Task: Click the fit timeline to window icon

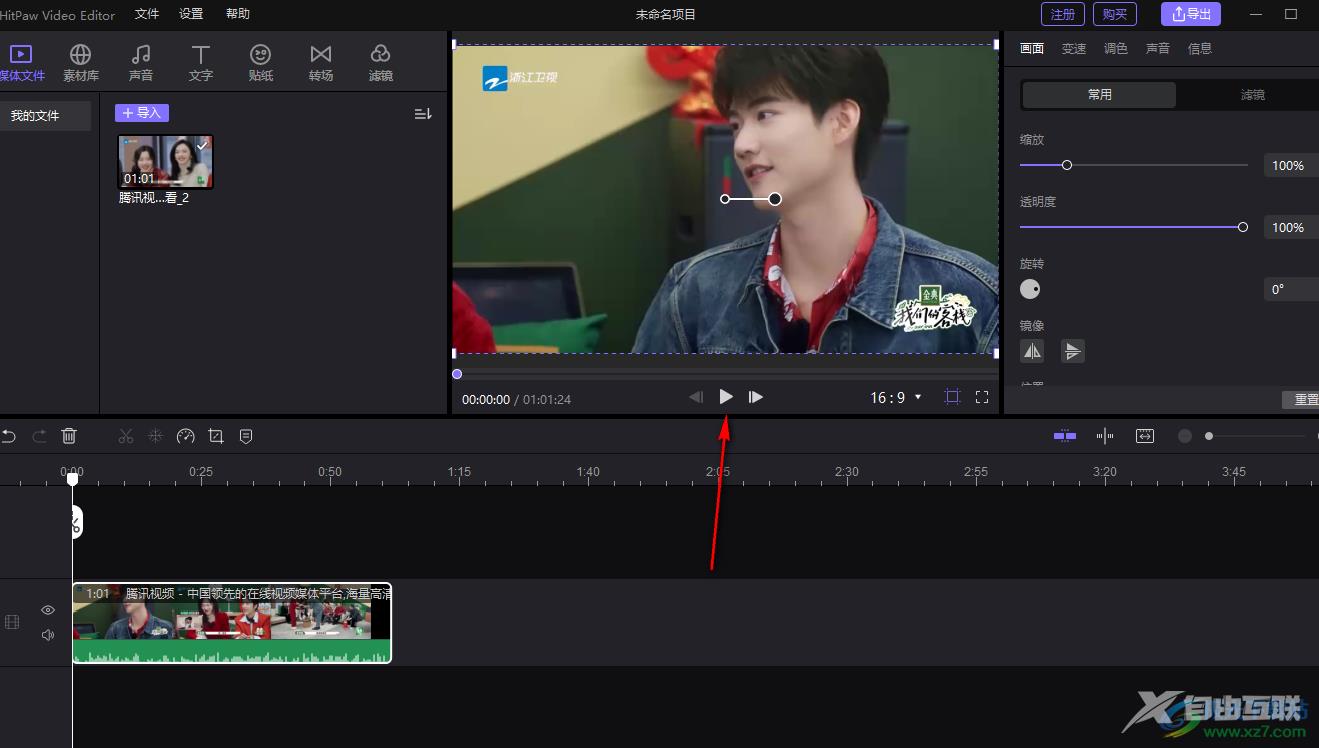Action: (1145, 436)
